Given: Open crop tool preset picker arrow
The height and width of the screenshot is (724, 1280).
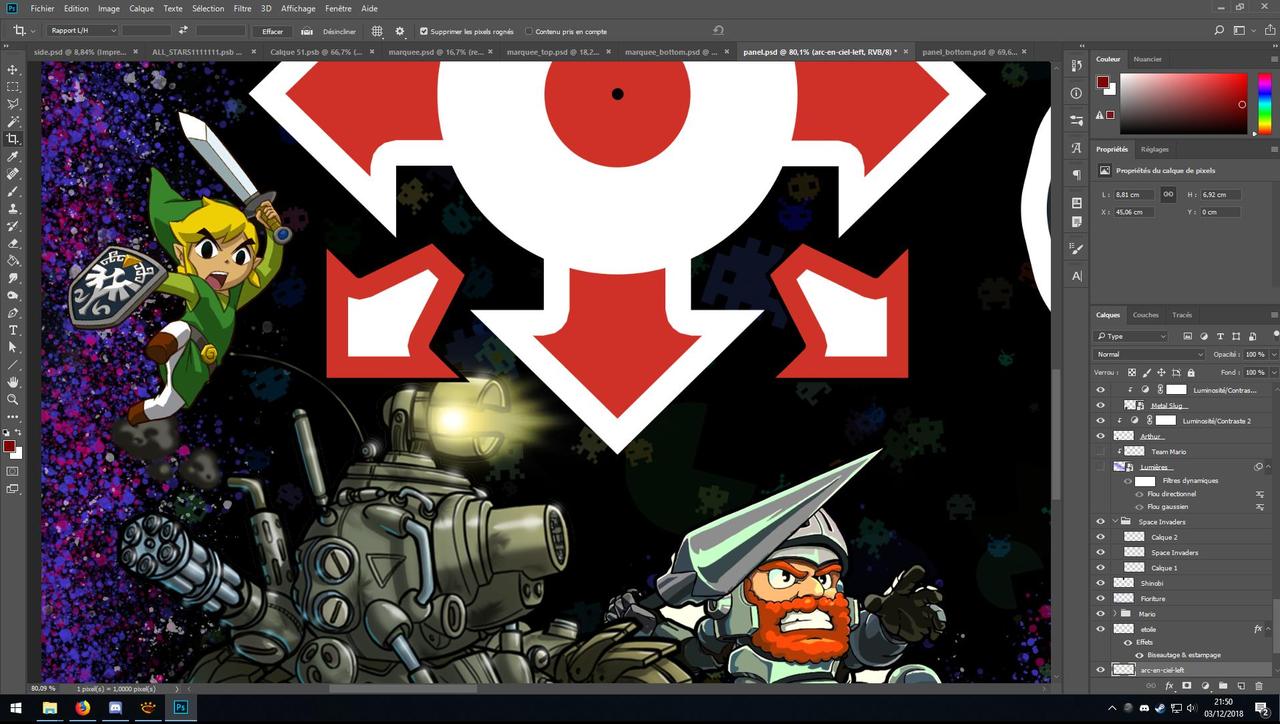Looking at the screenshot, I should [x=33, y=31].
